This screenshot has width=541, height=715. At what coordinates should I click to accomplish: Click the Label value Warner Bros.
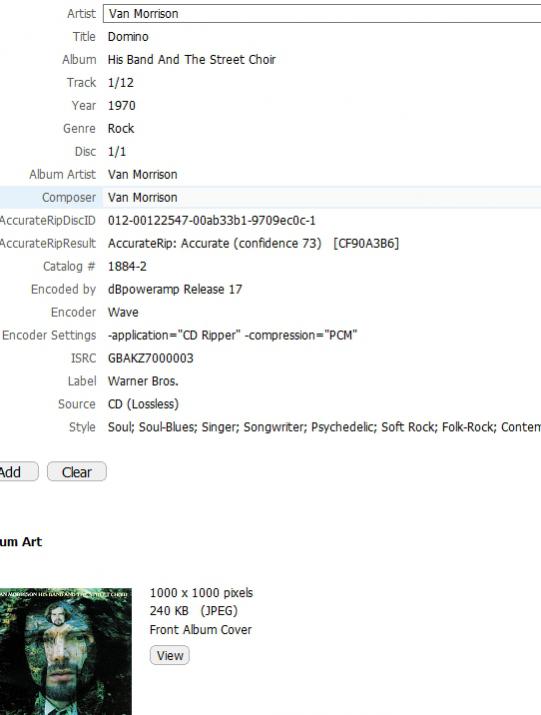143,381
